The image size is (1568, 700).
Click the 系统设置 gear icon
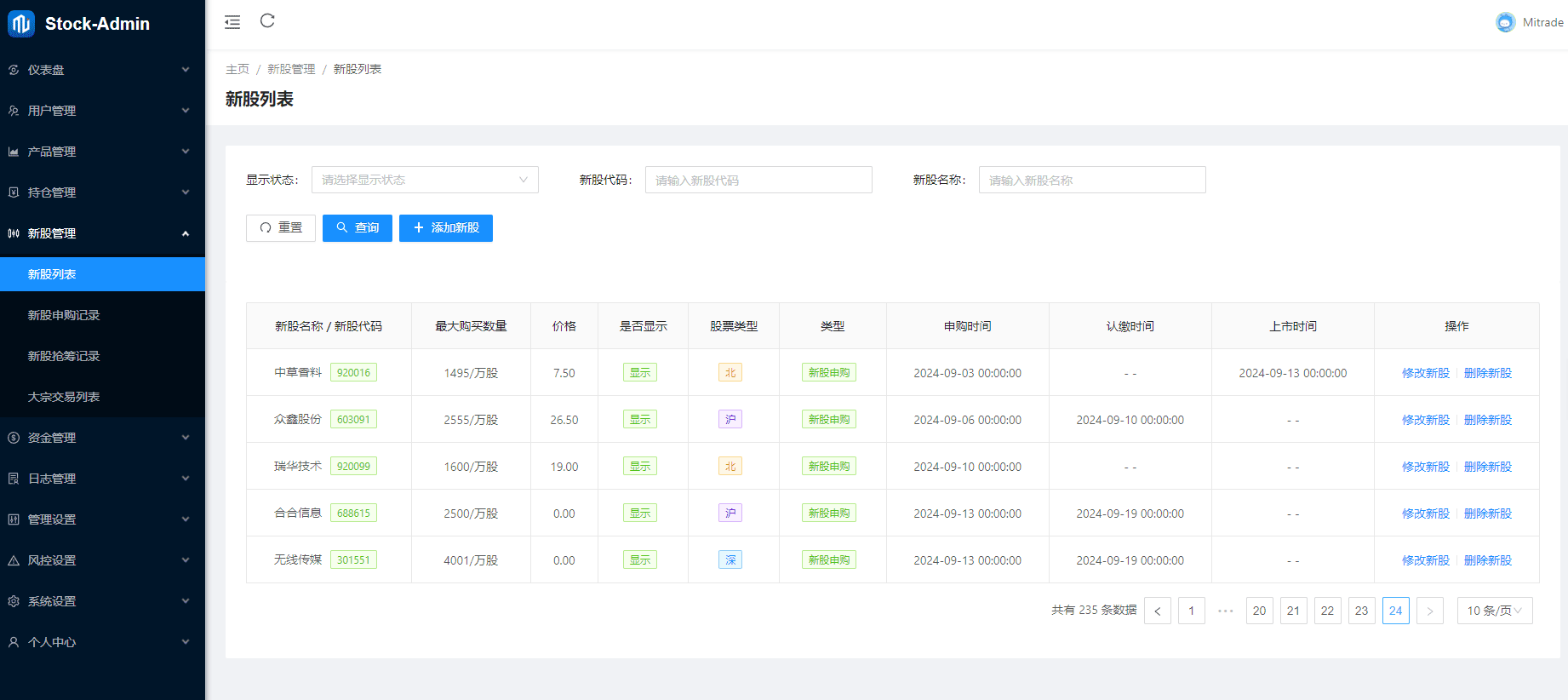[x=14, y=601]
